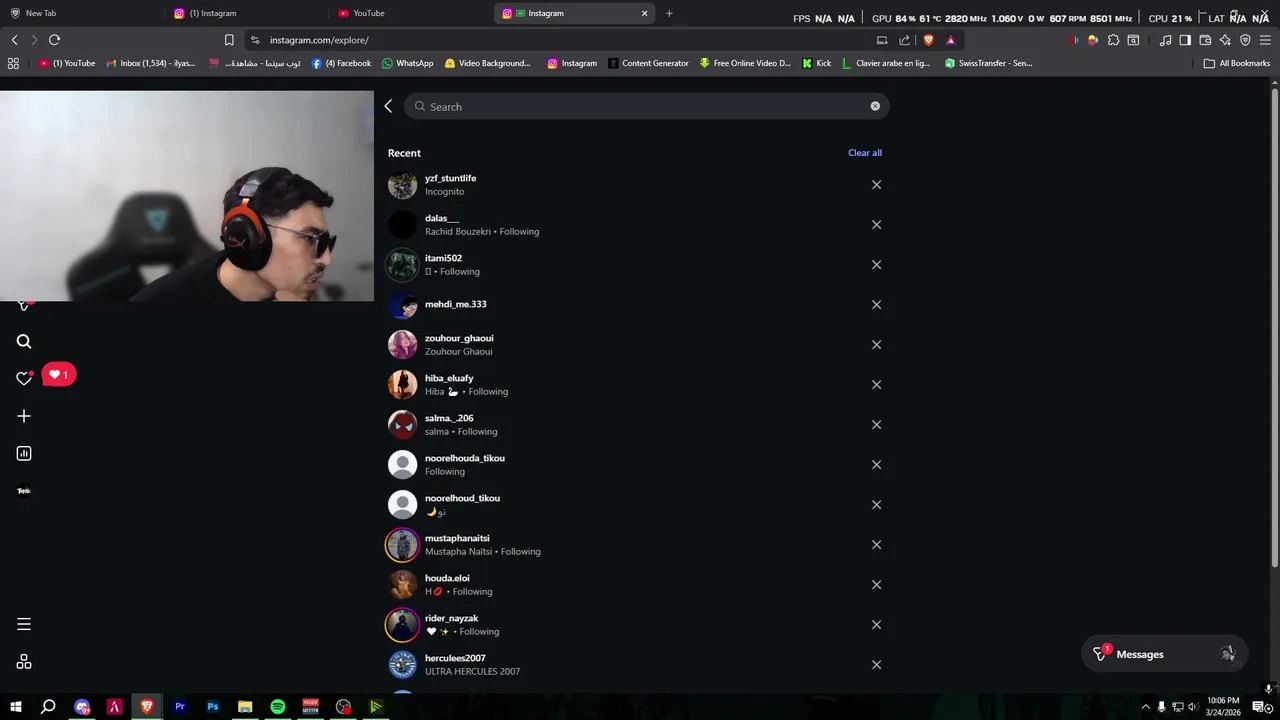1280x720 pixels.
Task: Reload the page
Action: tap(54, 40)
